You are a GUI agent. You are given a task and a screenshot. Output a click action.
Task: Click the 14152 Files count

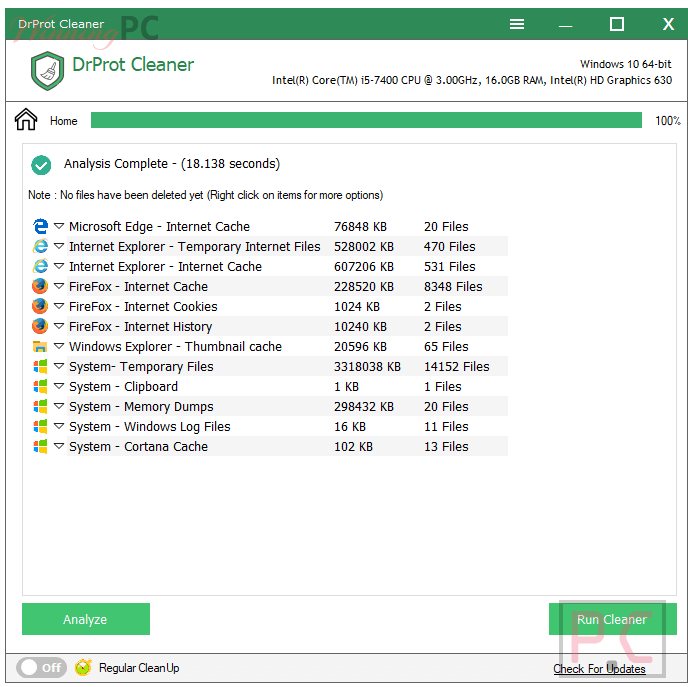coord(456,367)
